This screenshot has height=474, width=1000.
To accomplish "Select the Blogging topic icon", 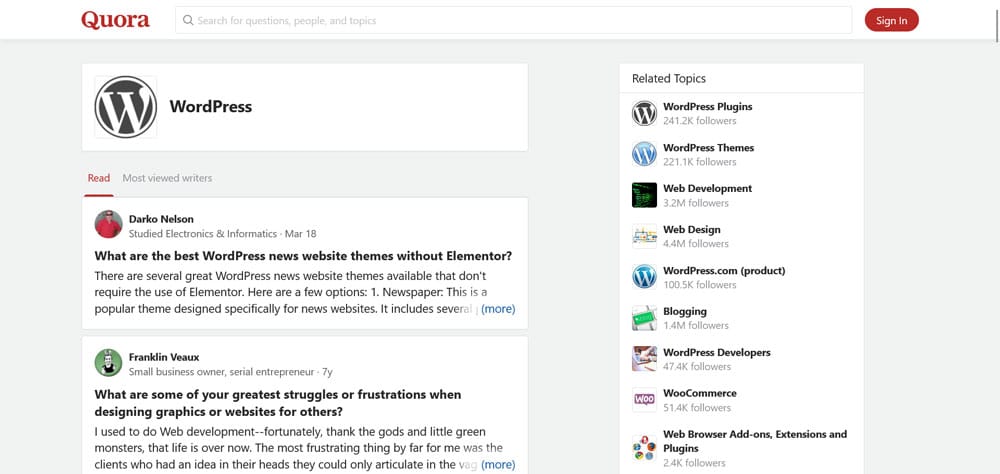I will tap(644, 318).
